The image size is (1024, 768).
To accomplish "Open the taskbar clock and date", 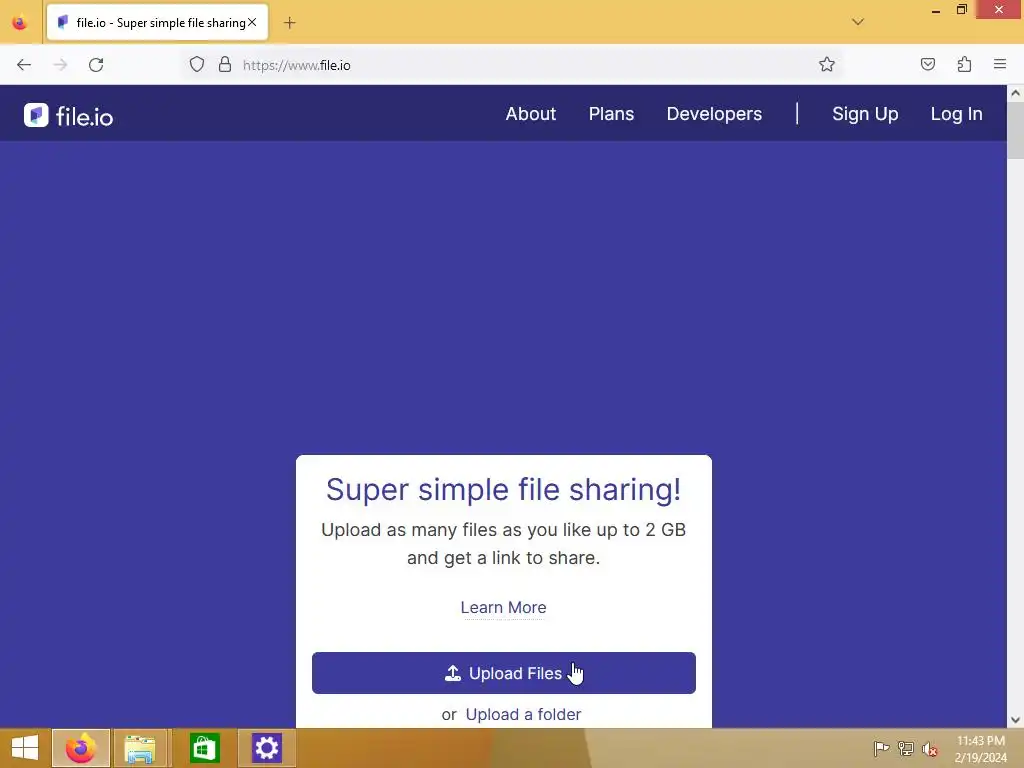I will (x=980, y=748).
